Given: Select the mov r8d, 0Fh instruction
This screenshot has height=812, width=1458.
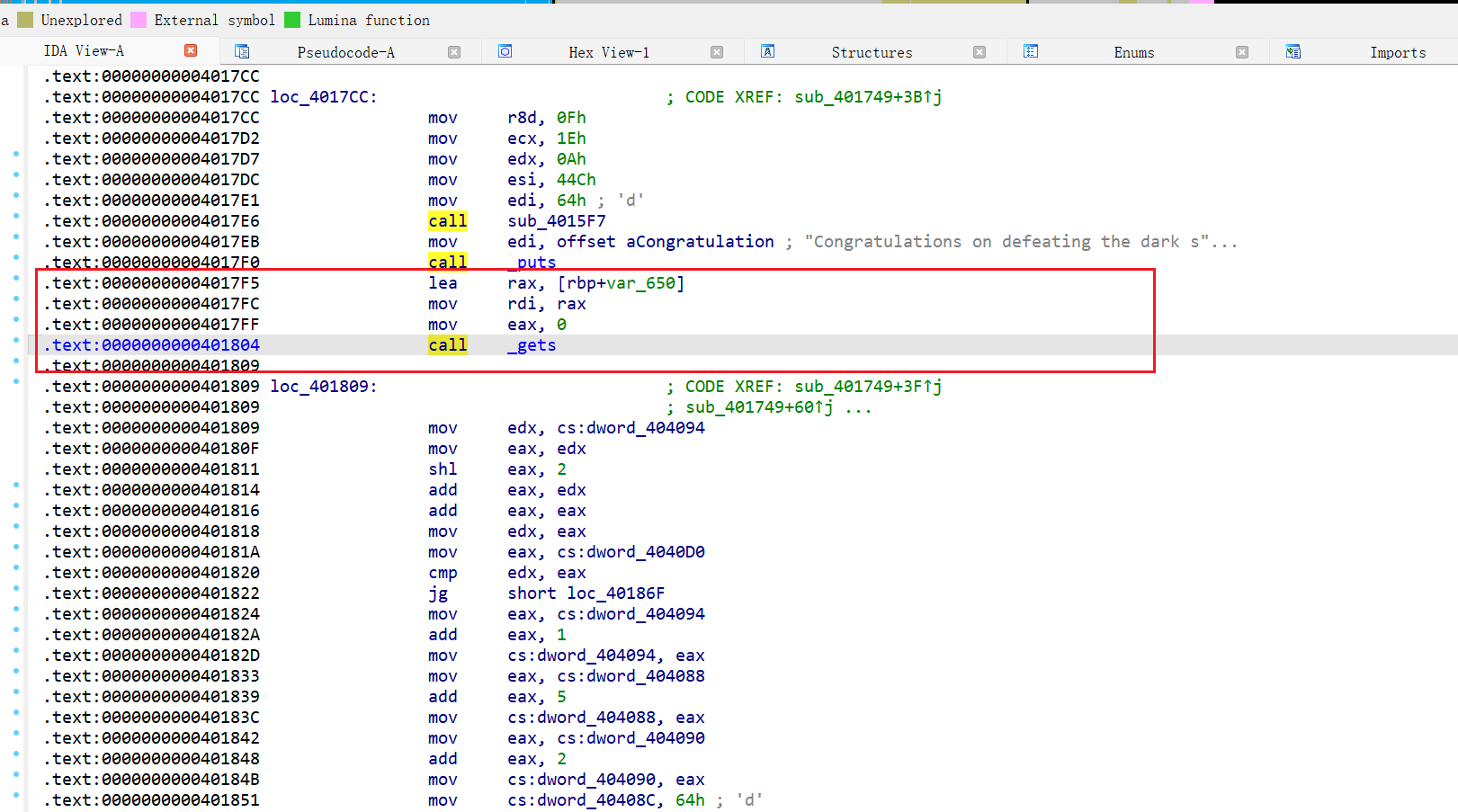Looking at the screenshot, I should [507, 118].
